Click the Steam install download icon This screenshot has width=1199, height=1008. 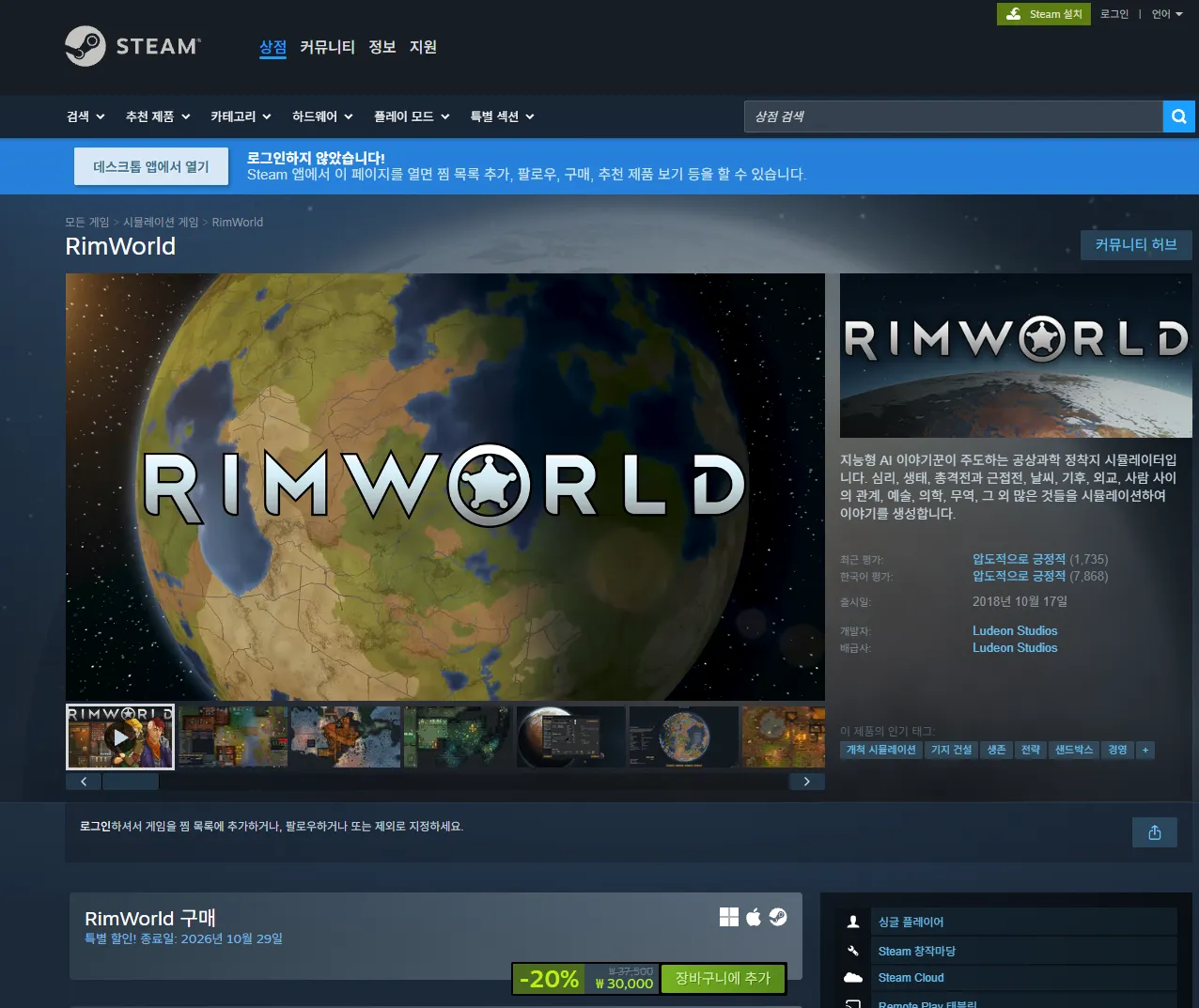pos(1013,14)
